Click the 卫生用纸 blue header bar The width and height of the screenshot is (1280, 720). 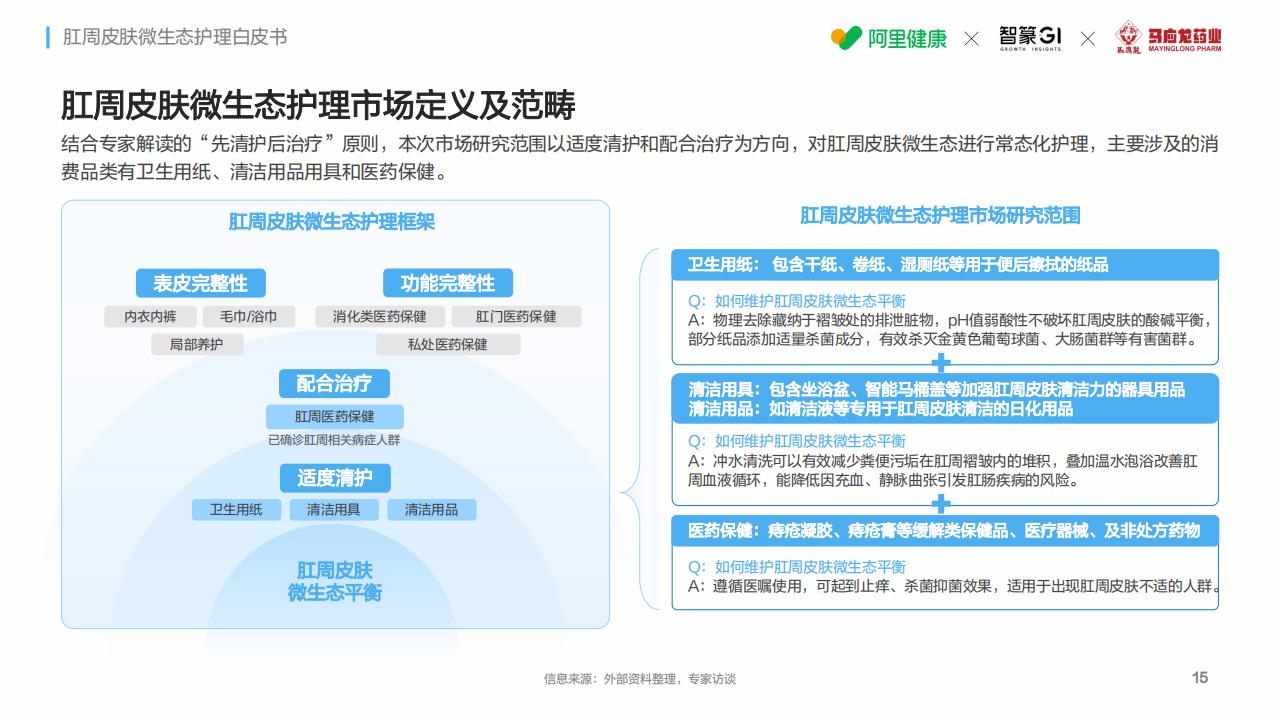tap(945, 265)
